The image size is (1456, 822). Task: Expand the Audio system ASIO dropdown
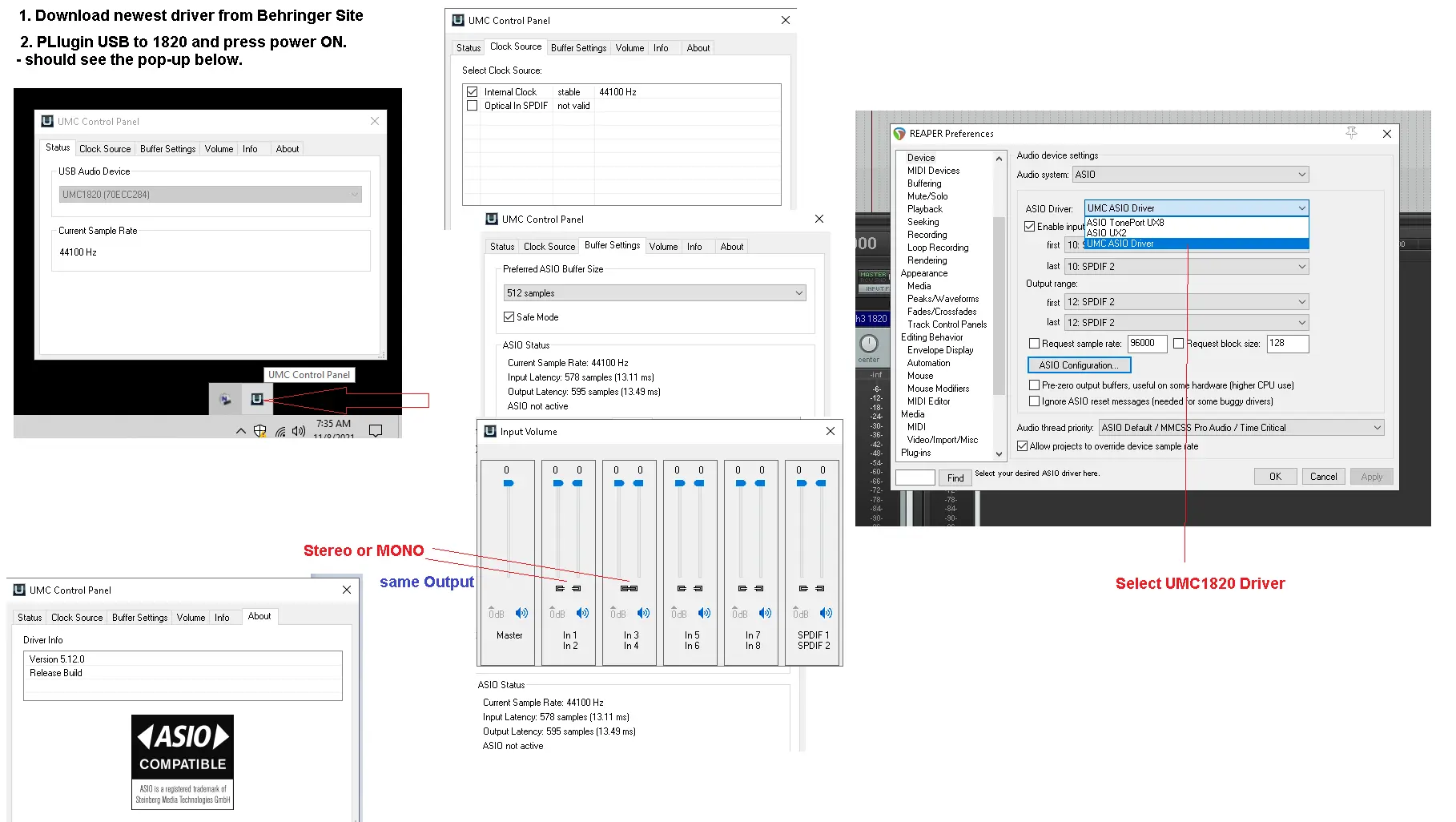1190,175
